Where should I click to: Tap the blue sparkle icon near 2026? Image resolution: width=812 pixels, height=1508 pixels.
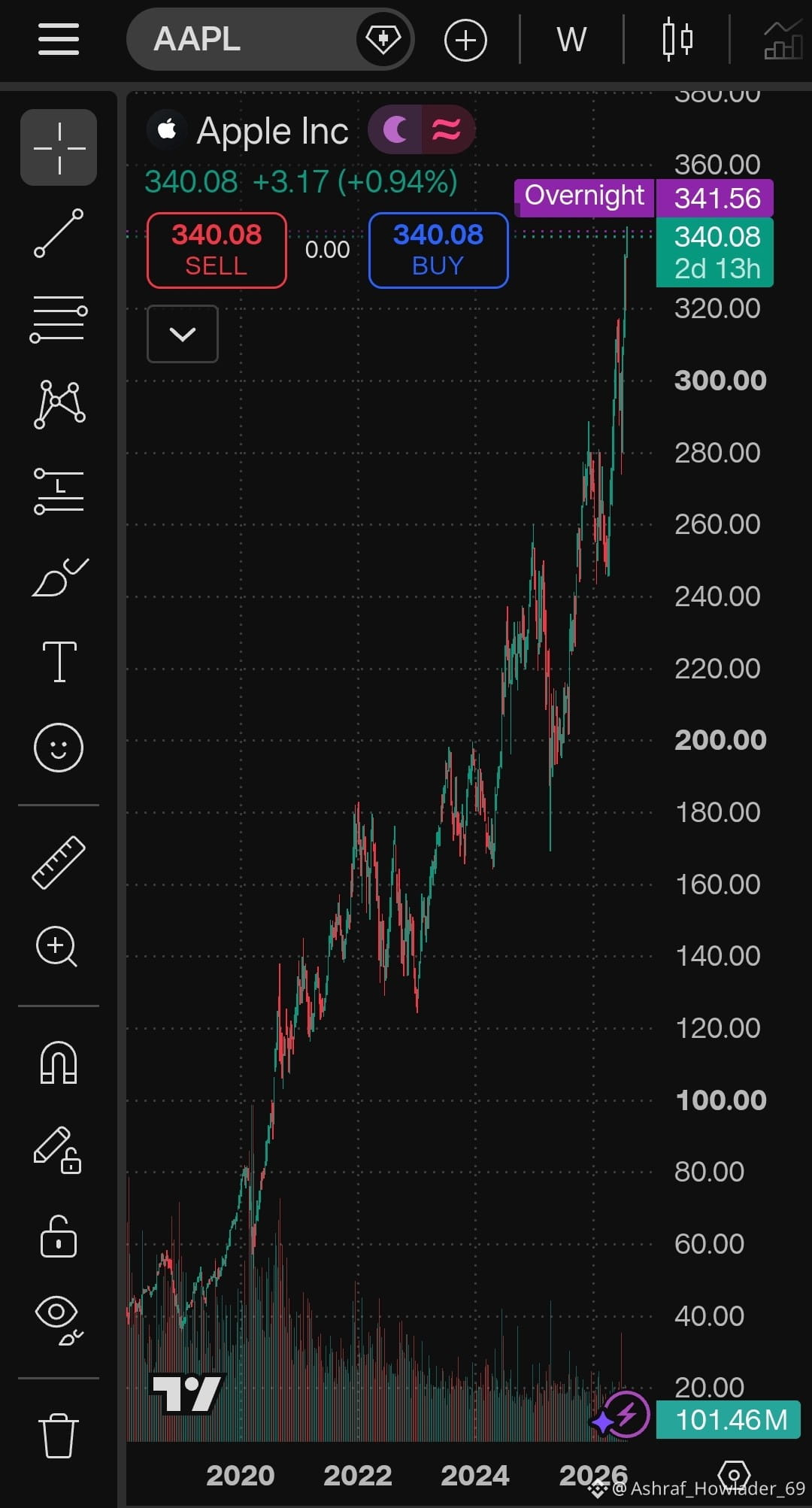coord(601,1422)
